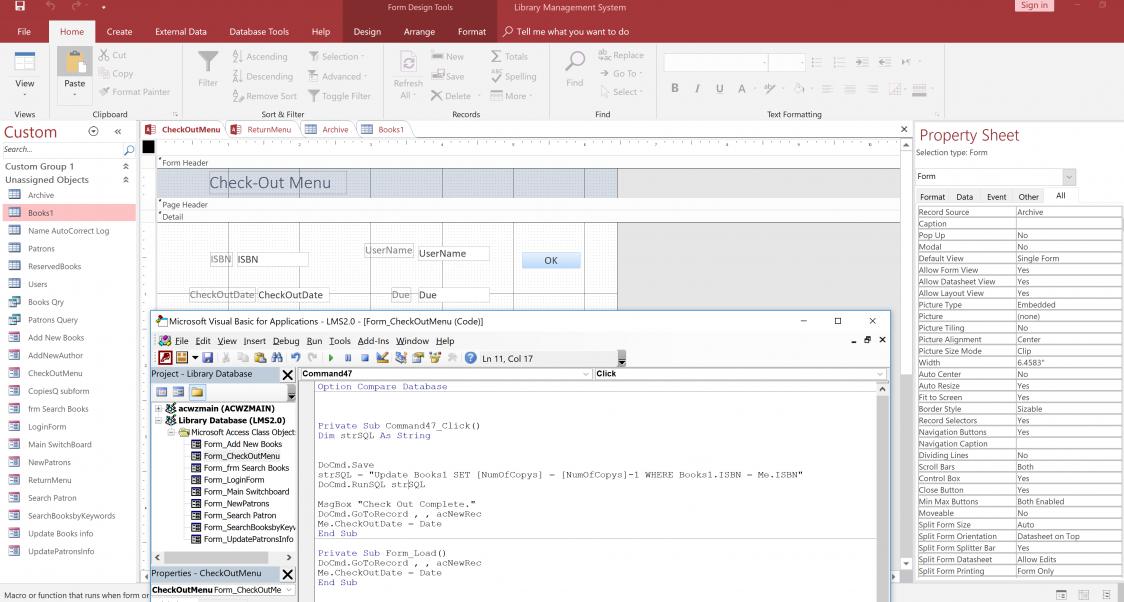Select the UserName text box on the form
This screenshot has width=1124, height=602.
click(x=454, y=254)
